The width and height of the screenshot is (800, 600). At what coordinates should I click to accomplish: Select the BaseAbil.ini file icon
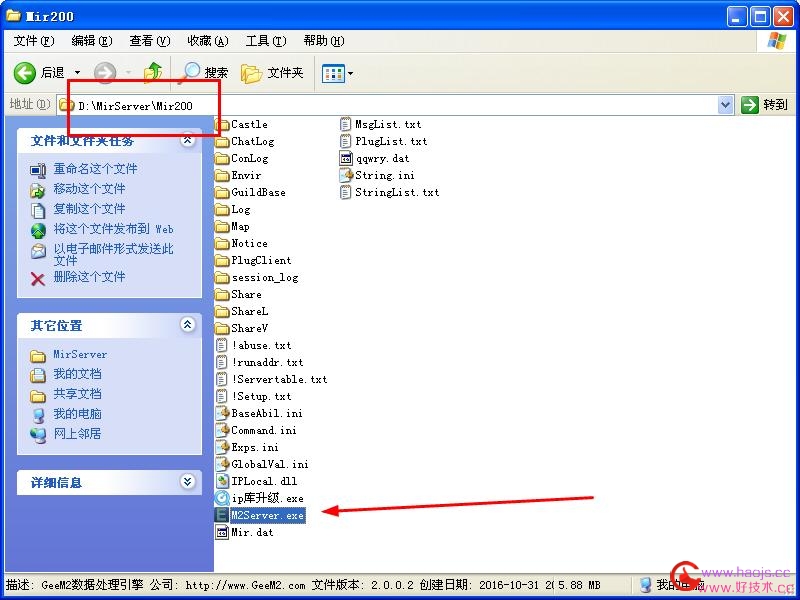pos(222,413)
